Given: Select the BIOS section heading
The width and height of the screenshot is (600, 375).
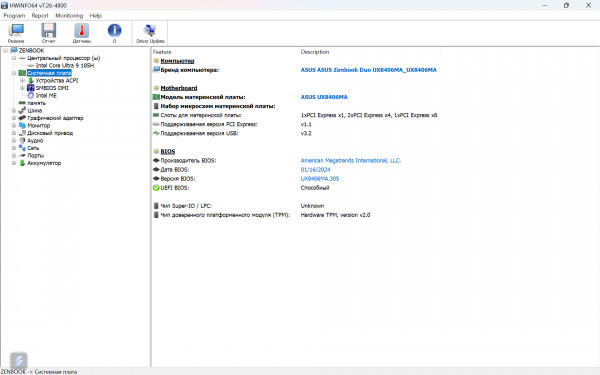Looking at the screenshot, I should click(x=168, y=152).
